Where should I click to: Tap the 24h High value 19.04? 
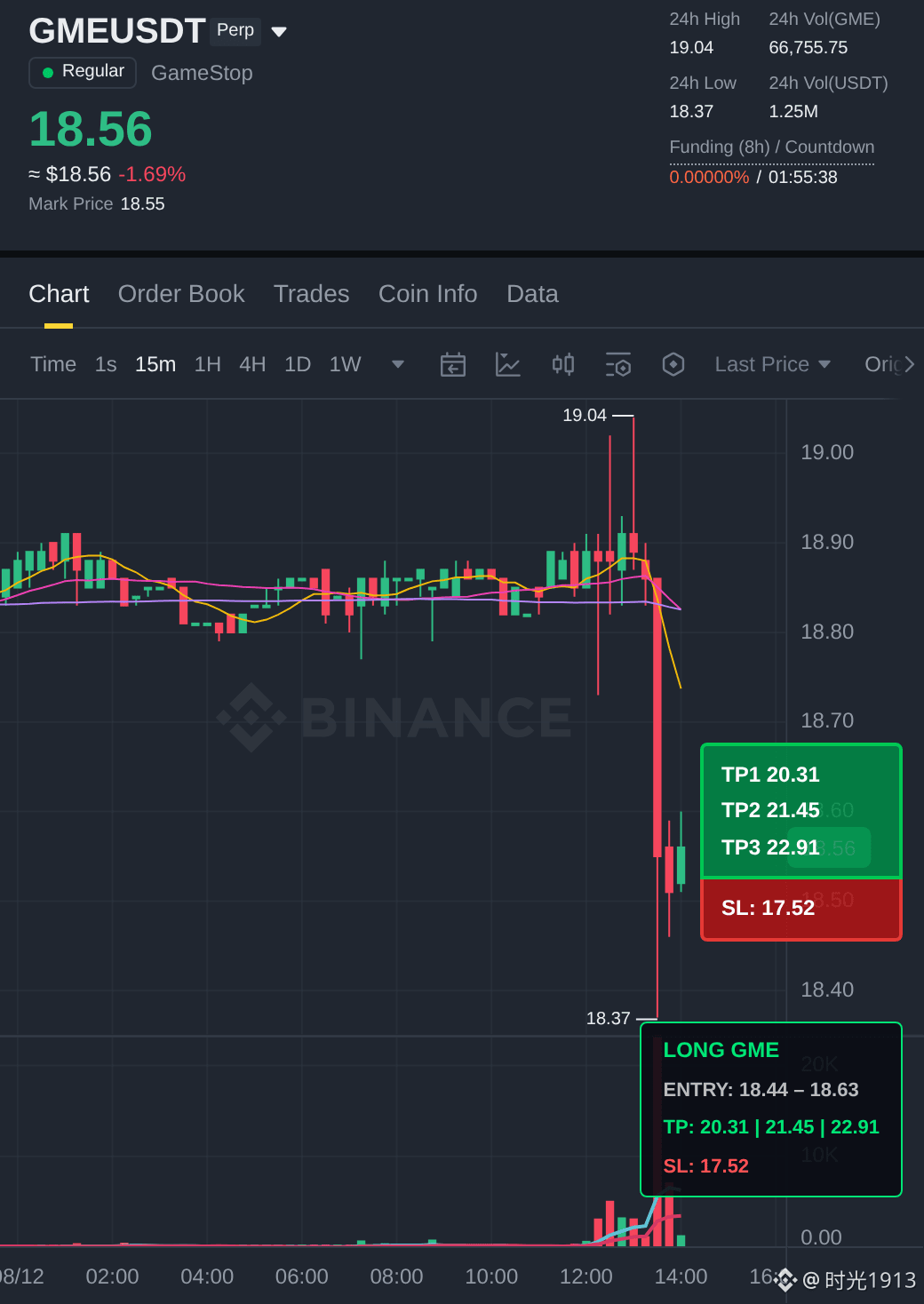point(691,47)
